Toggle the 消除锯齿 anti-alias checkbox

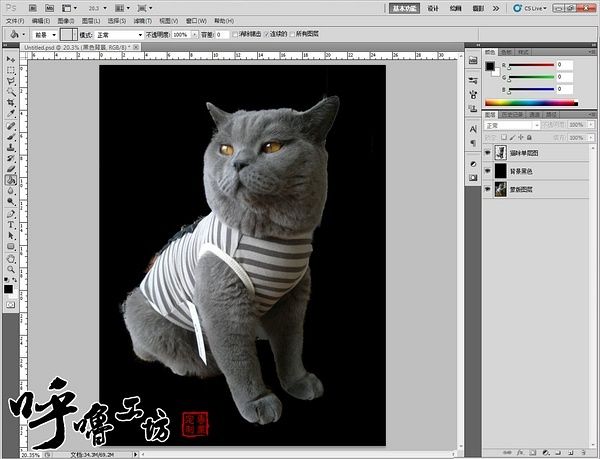click(x=235, y=34)
